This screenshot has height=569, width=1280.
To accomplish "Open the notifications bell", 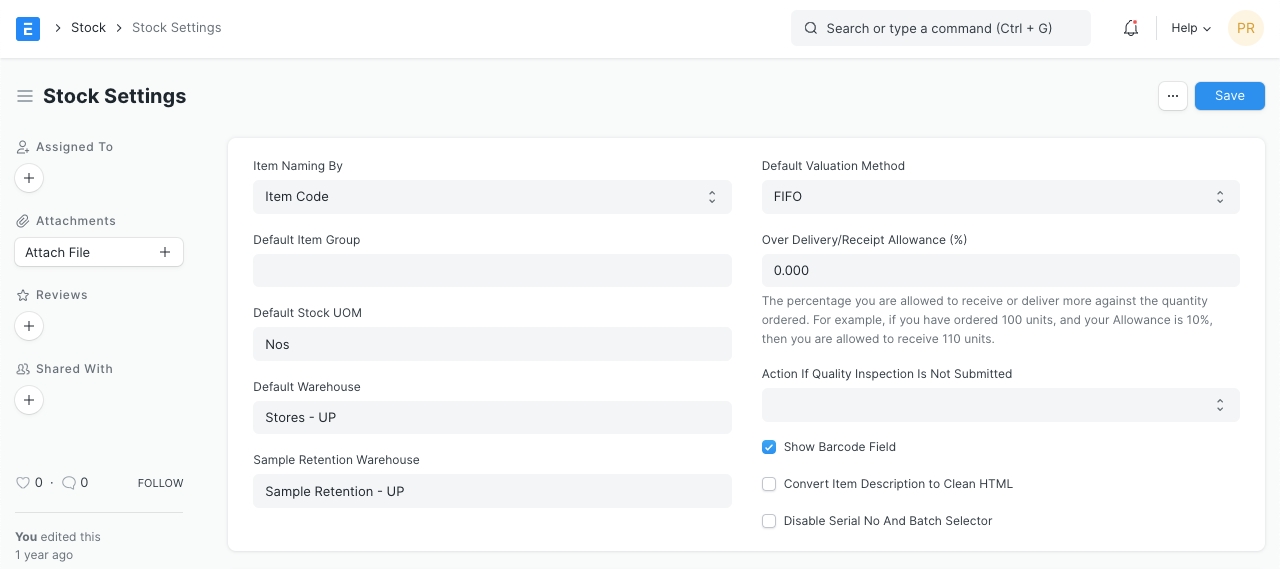I will pyautogui.click(x=1131, y=28).
